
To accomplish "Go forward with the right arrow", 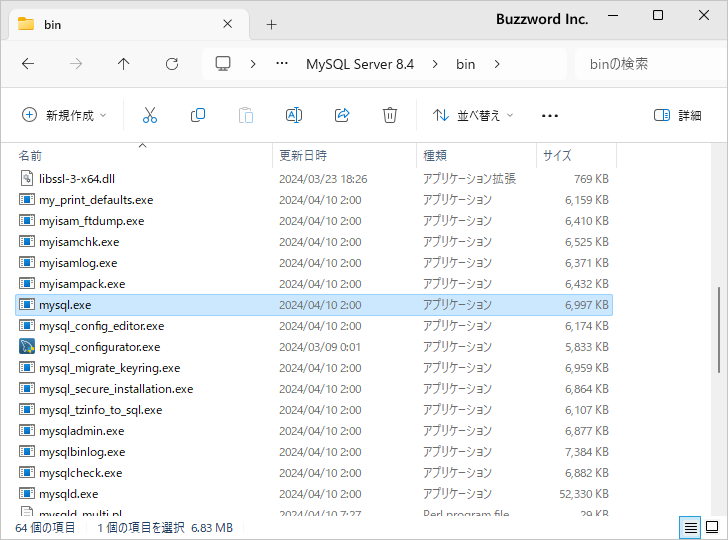I will [x=76, y=64].
